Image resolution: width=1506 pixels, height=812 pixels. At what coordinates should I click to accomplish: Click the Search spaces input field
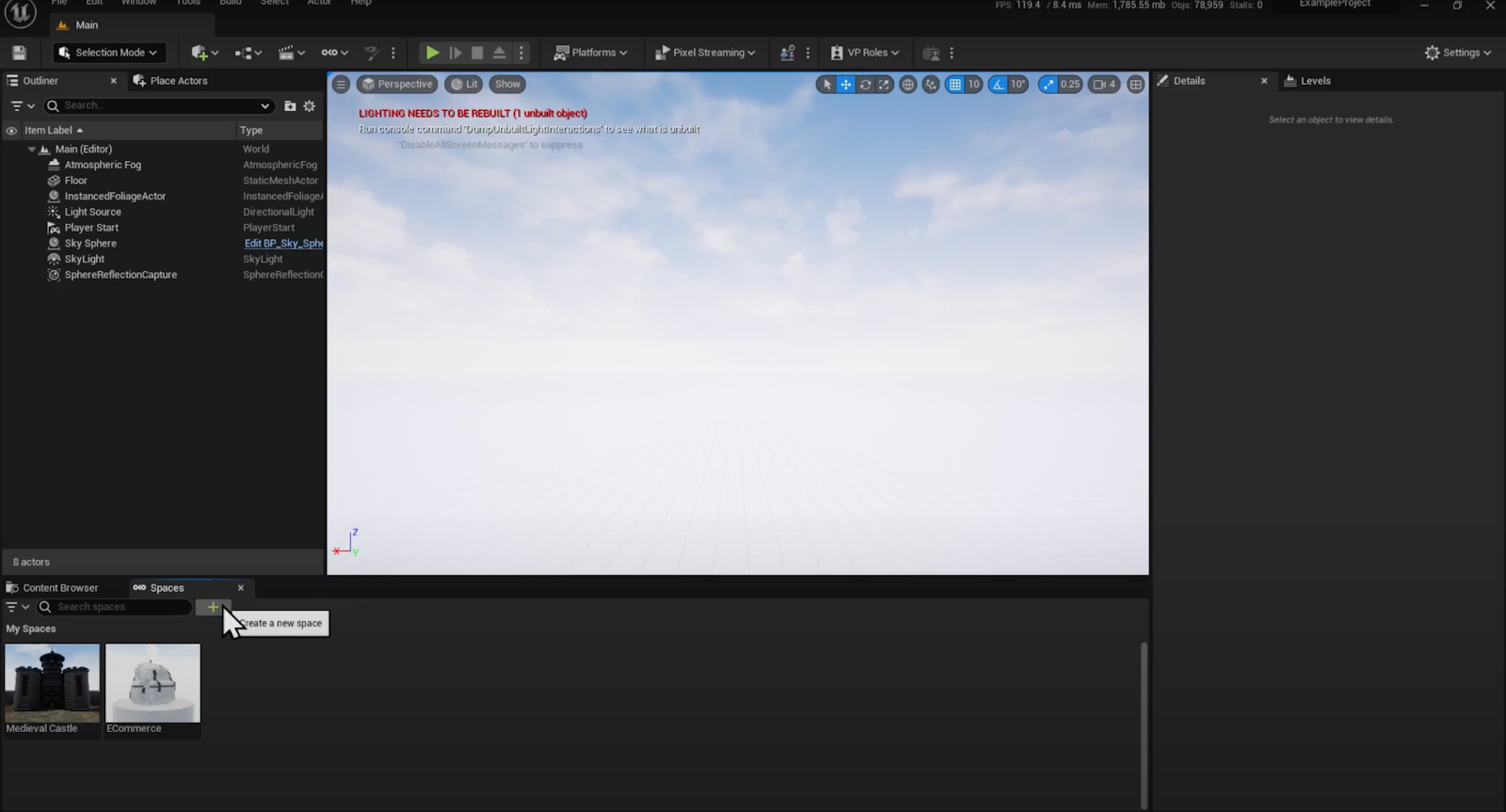pyautogui.click(x=120, y=607)
